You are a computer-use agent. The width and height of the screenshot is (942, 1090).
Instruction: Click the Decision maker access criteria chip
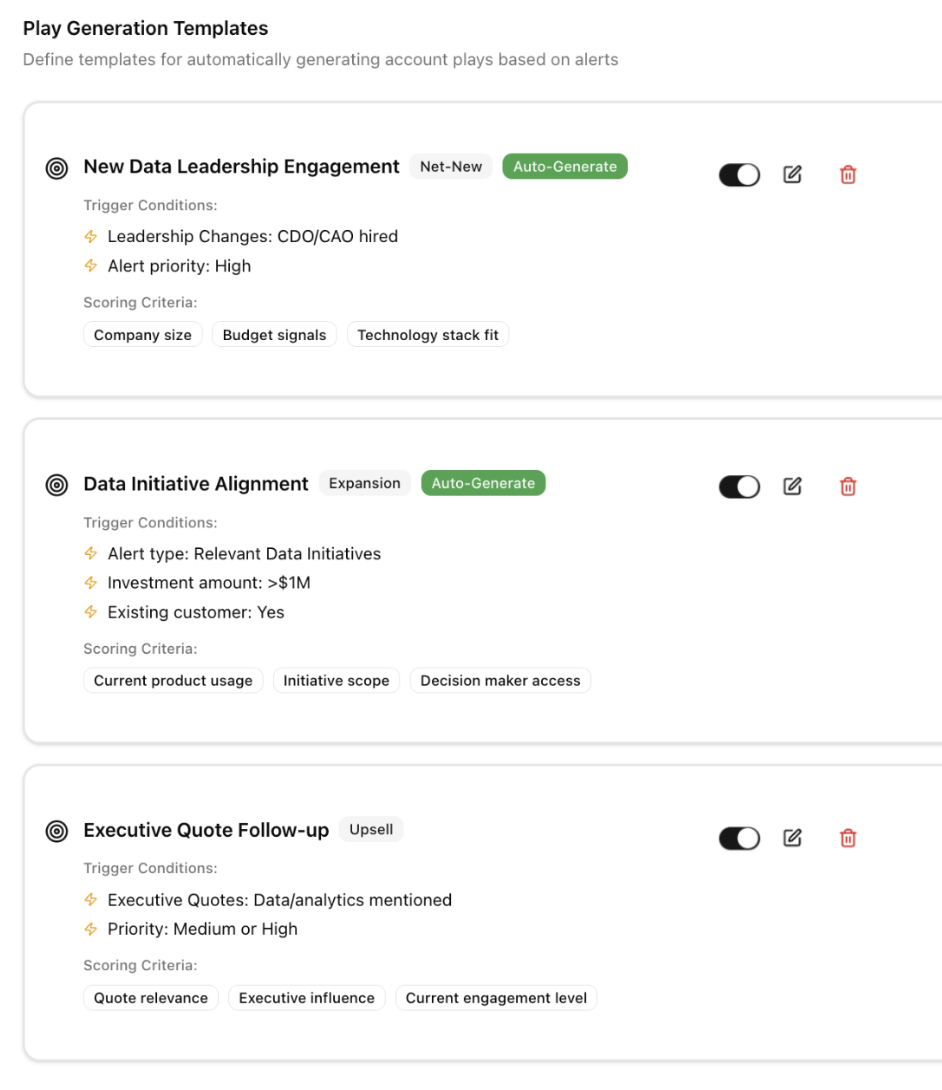point(500,680)
